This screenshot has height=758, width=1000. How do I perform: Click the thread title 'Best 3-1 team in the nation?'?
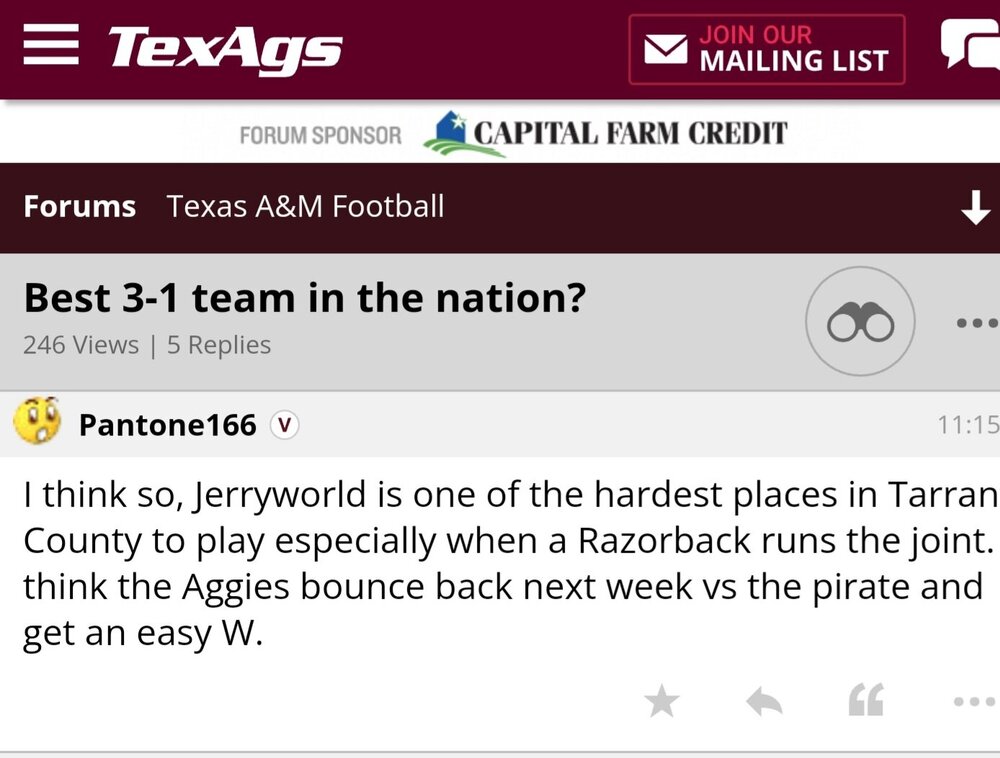point(303,299)
